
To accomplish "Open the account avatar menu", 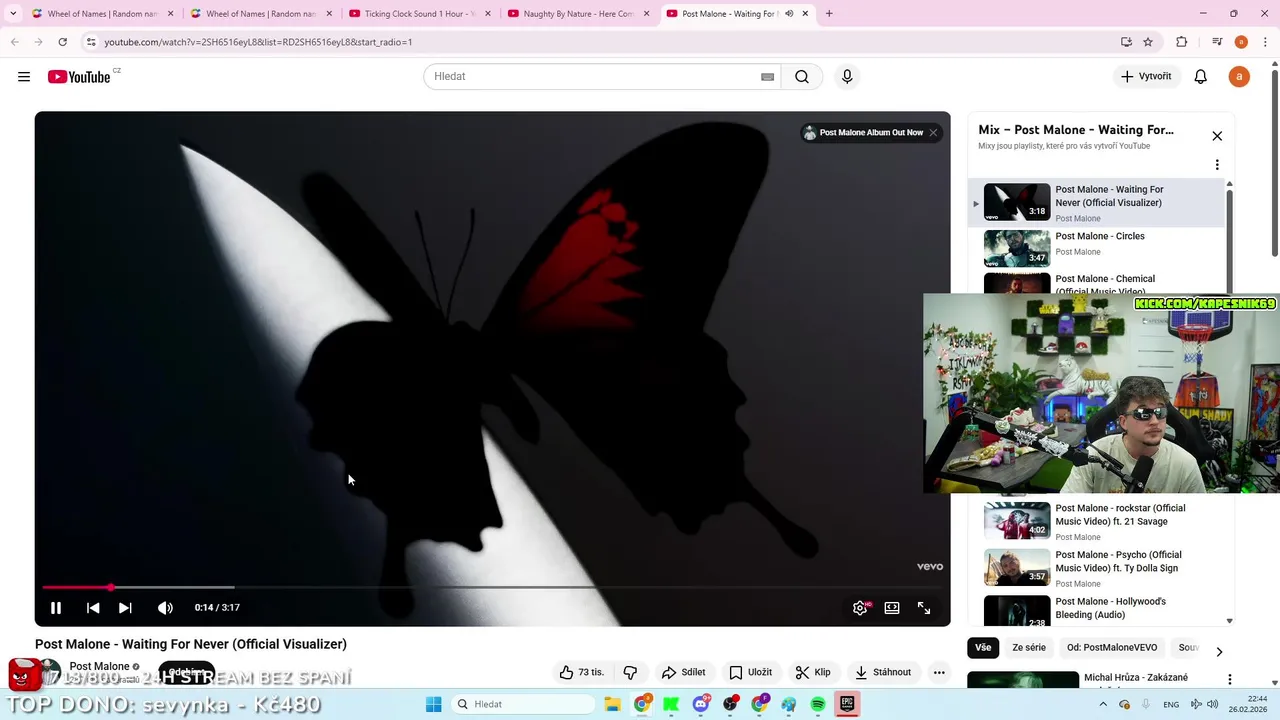I will [1239, 77].
